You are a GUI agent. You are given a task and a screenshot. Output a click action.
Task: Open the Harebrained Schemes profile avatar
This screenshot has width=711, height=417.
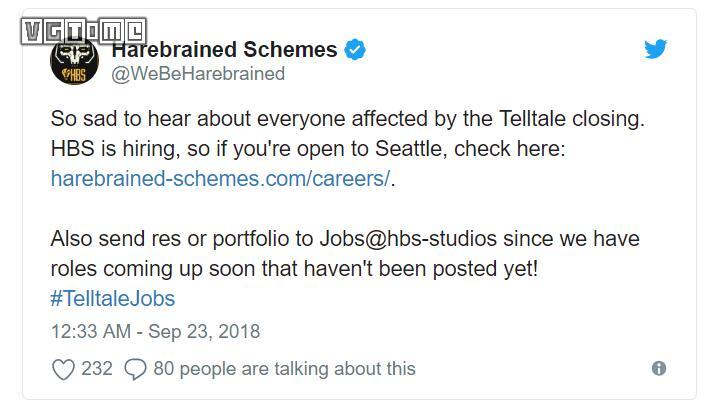tap(74, 60)
